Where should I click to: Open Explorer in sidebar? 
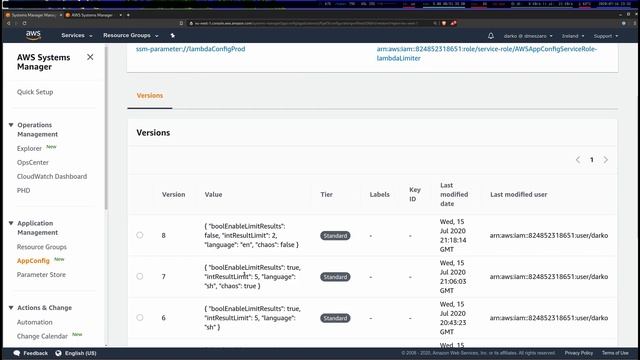[29, 149]
